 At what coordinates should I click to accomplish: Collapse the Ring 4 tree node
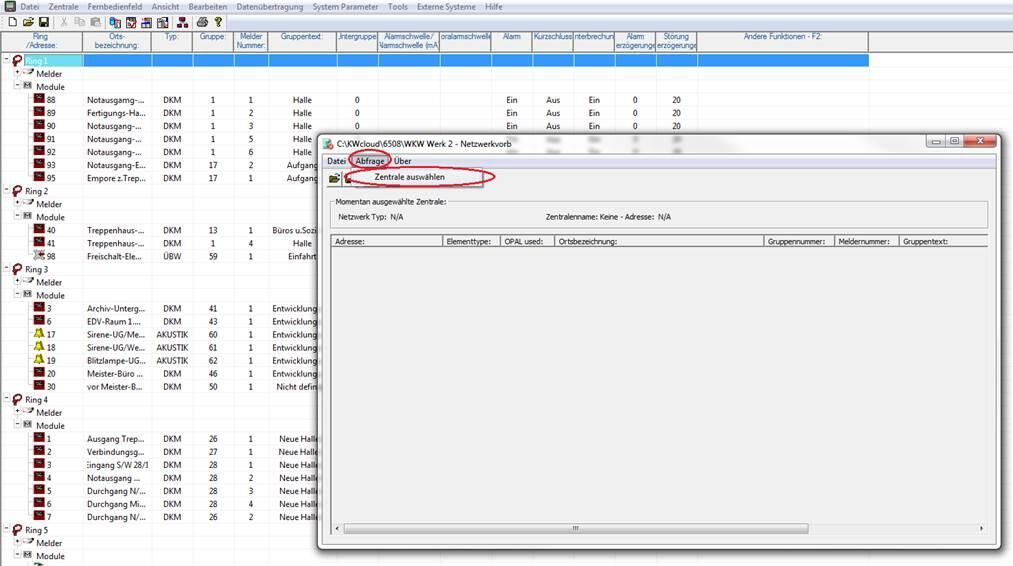tap(6, 399)
